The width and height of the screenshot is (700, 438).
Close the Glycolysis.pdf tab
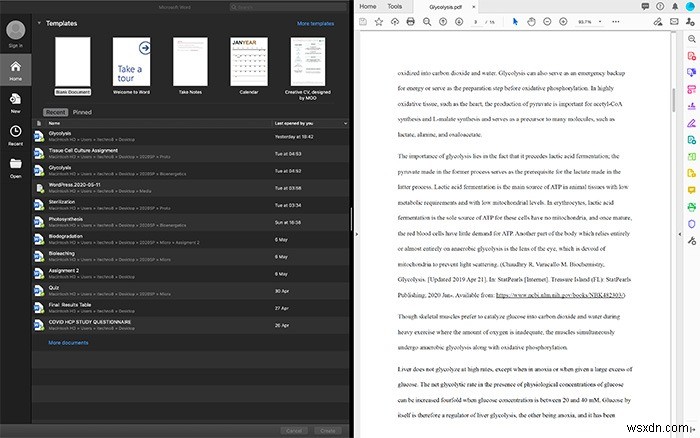(x=474, y=7)
